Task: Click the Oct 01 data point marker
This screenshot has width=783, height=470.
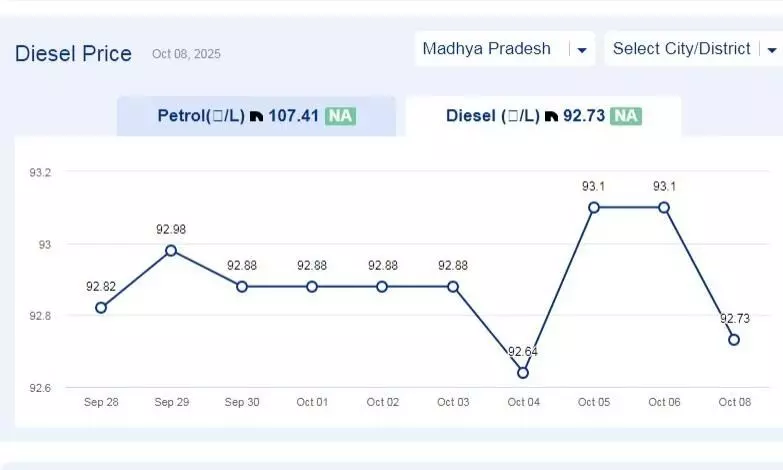Action: point(312,286)
